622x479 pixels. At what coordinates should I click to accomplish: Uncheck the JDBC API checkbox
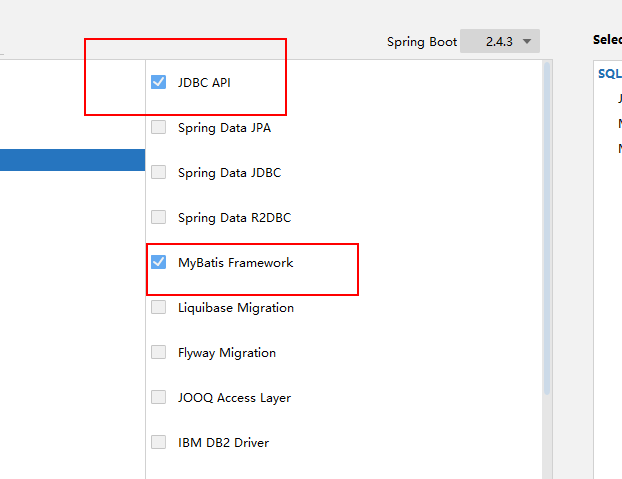[158, 82]
